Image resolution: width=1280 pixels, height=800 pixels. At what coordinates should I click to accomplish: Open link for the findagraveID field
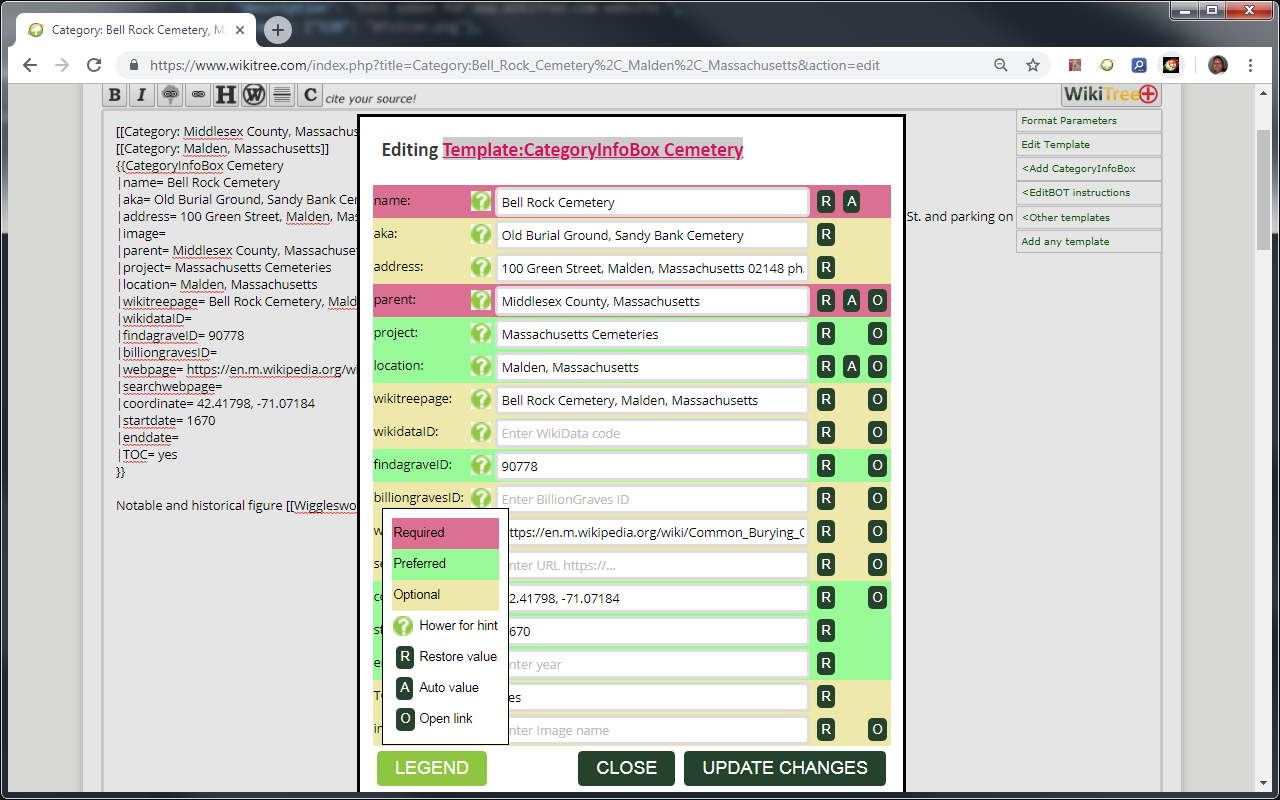pos(877,466)
